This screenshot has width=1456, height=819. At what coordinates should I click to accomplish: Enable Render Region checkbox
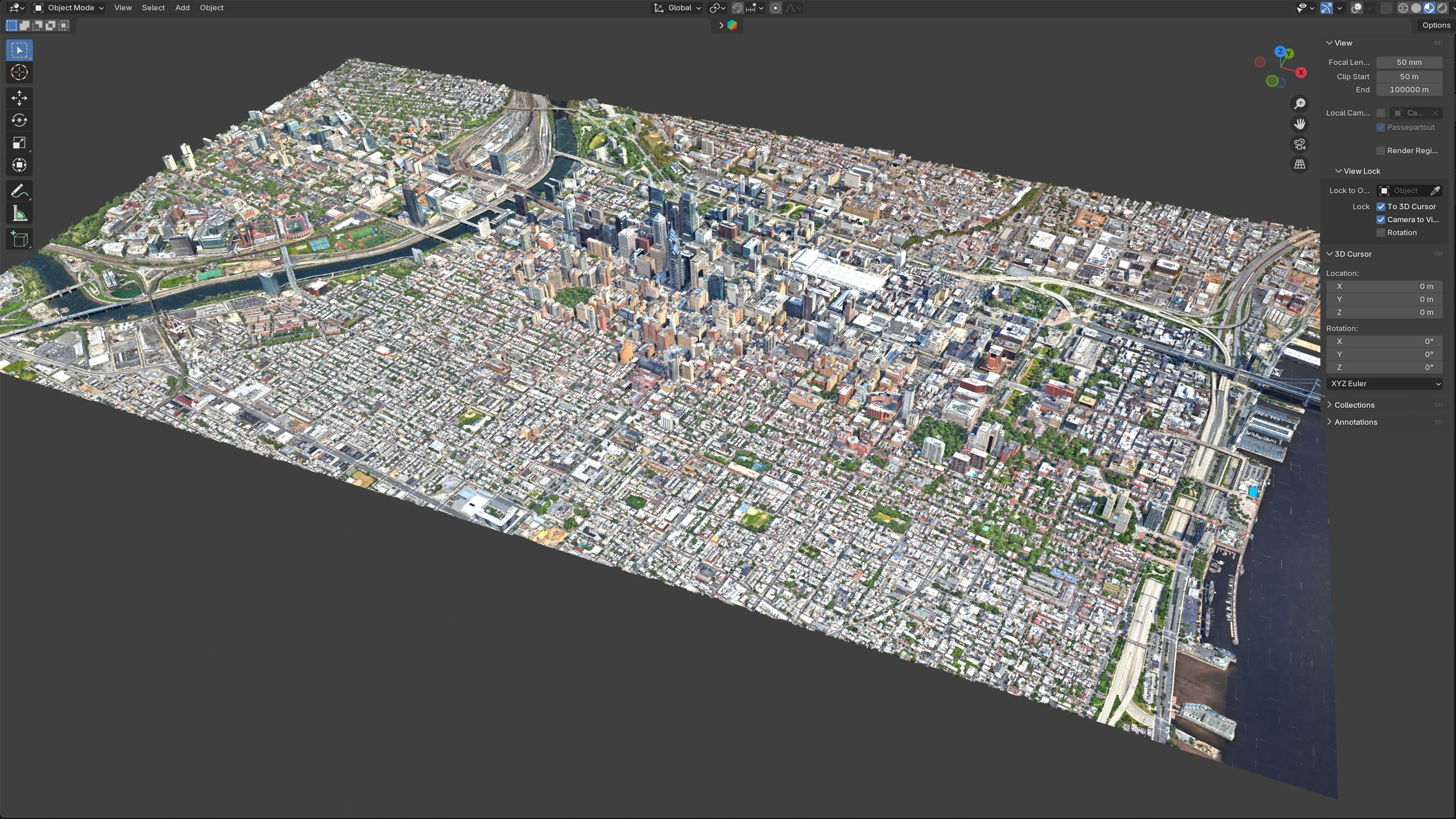(x=1380, y=151)
